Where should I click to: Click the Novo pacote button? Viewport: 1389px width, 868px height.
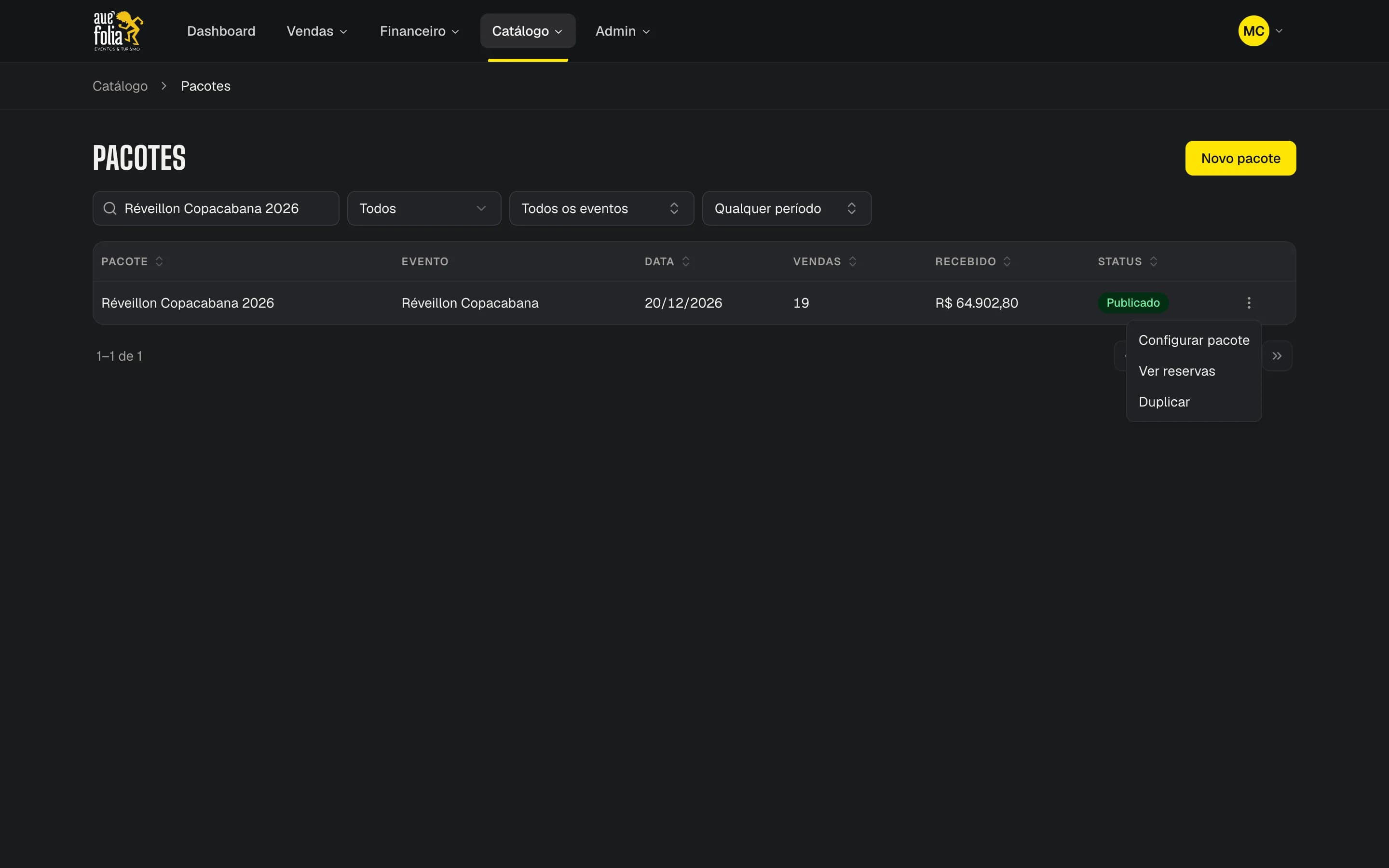coord(1240,159)
